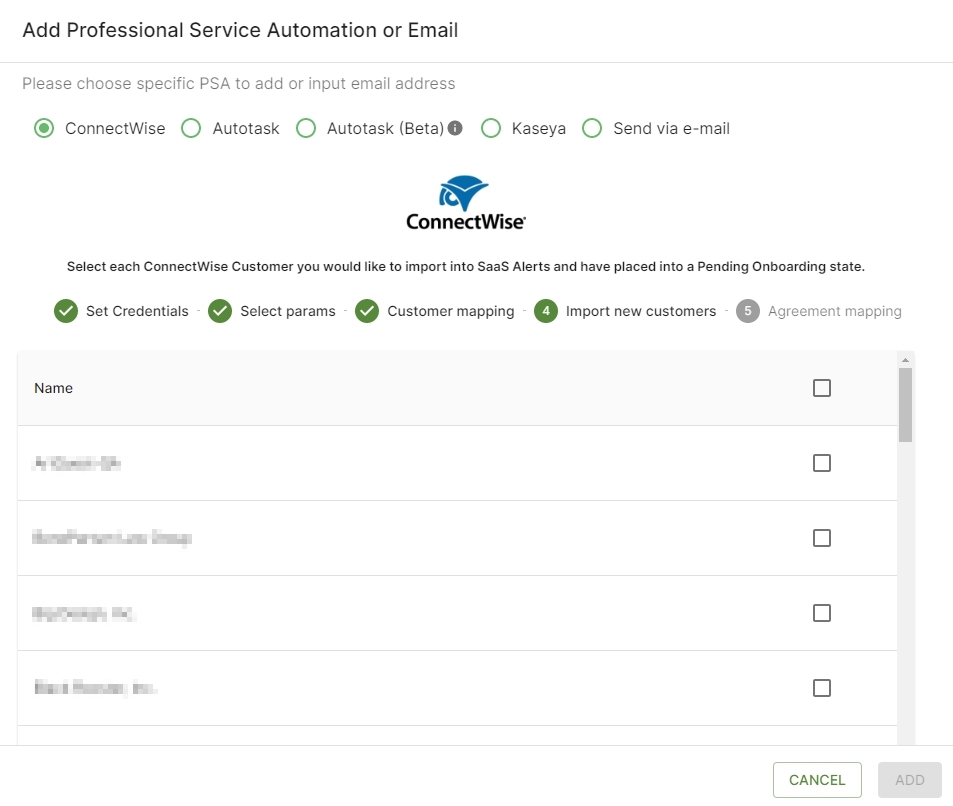The height and width of the screenshot is (806, 953).
Task: Check the third customer row checkbox
Action: click(822, 613)
